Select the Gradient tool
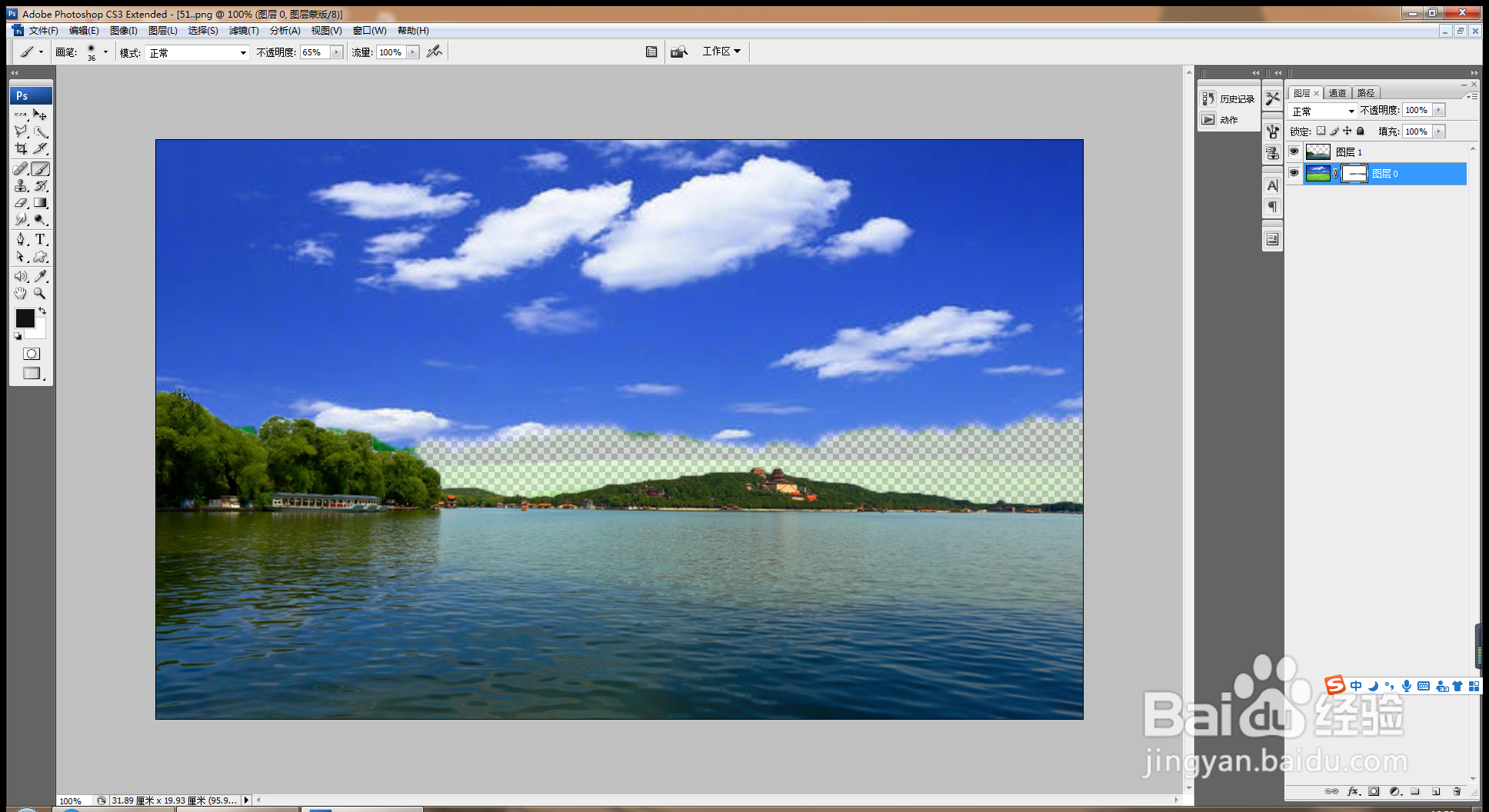The image size is (1489, 812). pos(40,203)
